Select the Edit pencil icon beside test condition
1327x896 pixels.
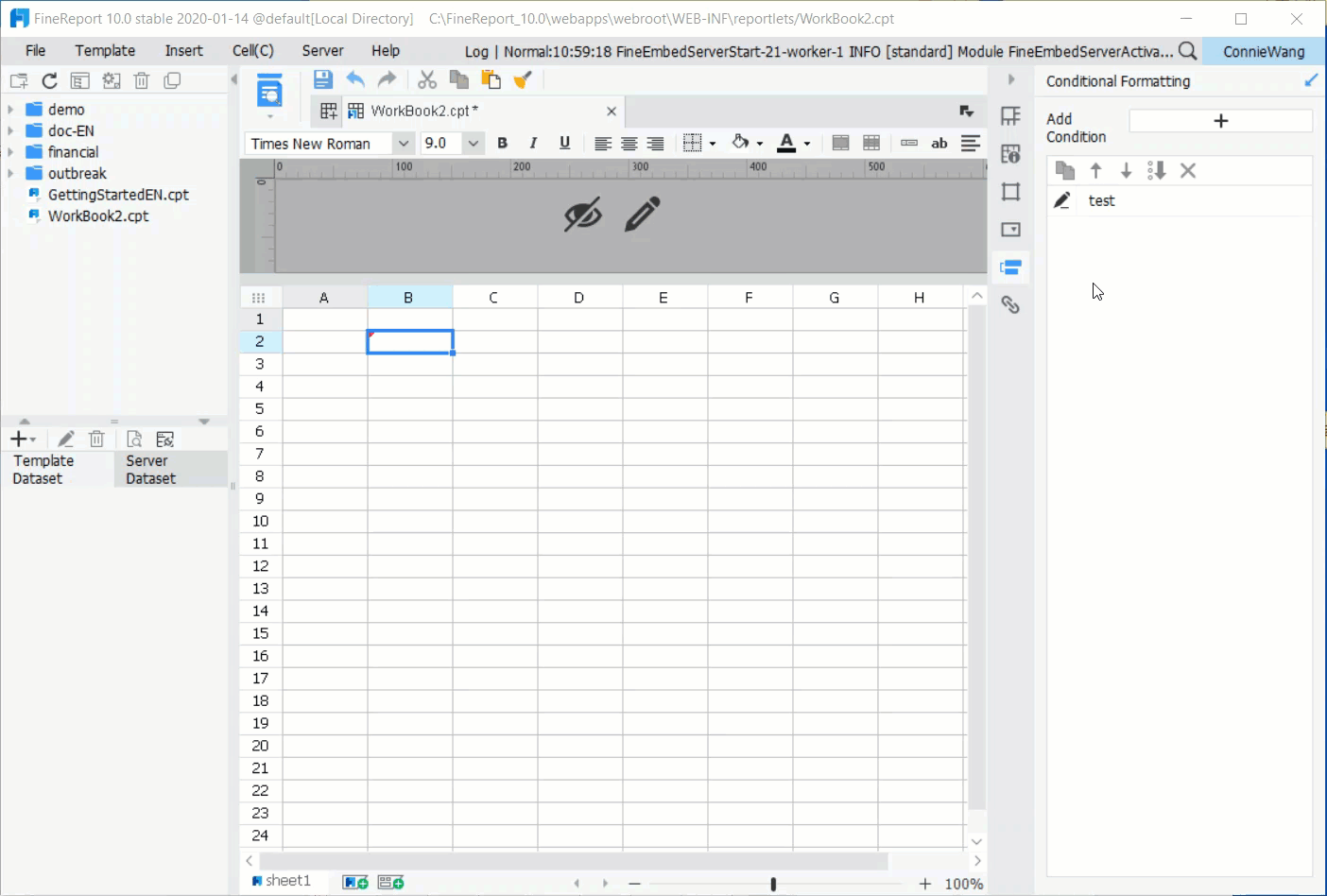(1062, 200)
